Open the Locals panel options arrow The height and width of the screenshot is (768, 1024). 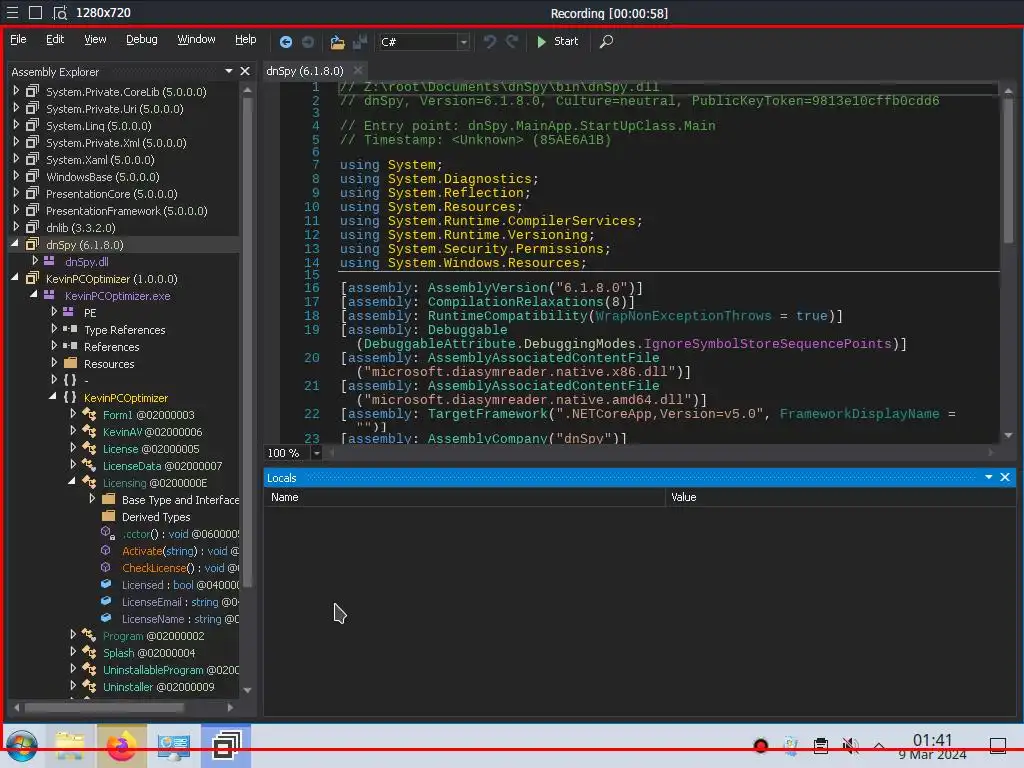click(989, 477)
